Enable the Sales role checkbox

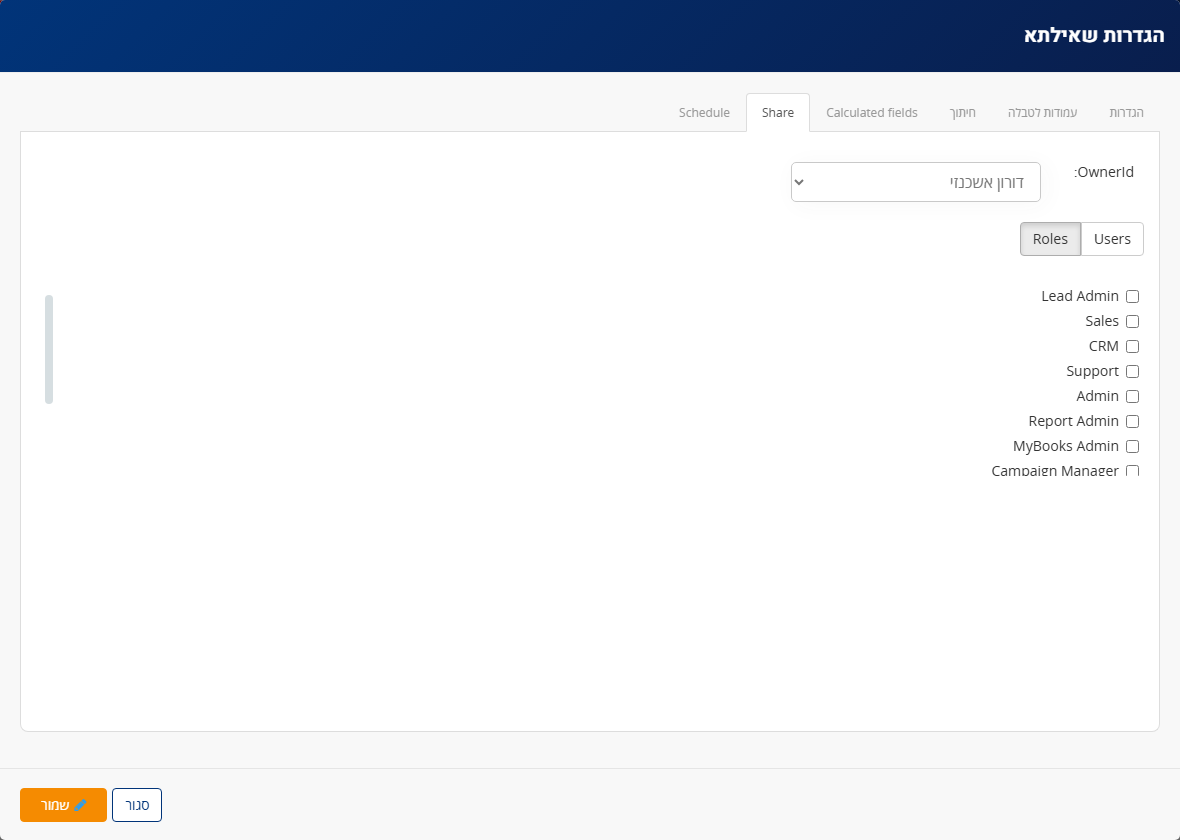pos(1133,321)
